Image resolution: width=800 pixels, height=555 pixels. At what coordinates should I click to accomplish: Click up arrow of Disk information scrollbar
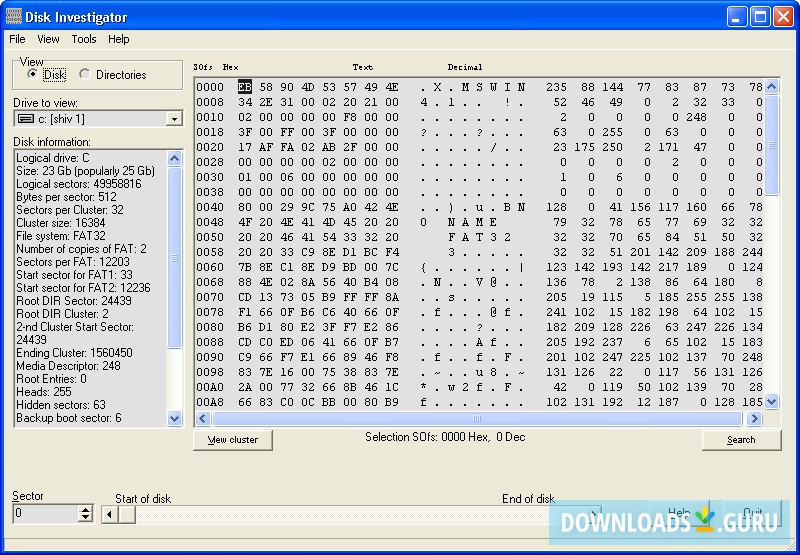[x=174, y=158]
